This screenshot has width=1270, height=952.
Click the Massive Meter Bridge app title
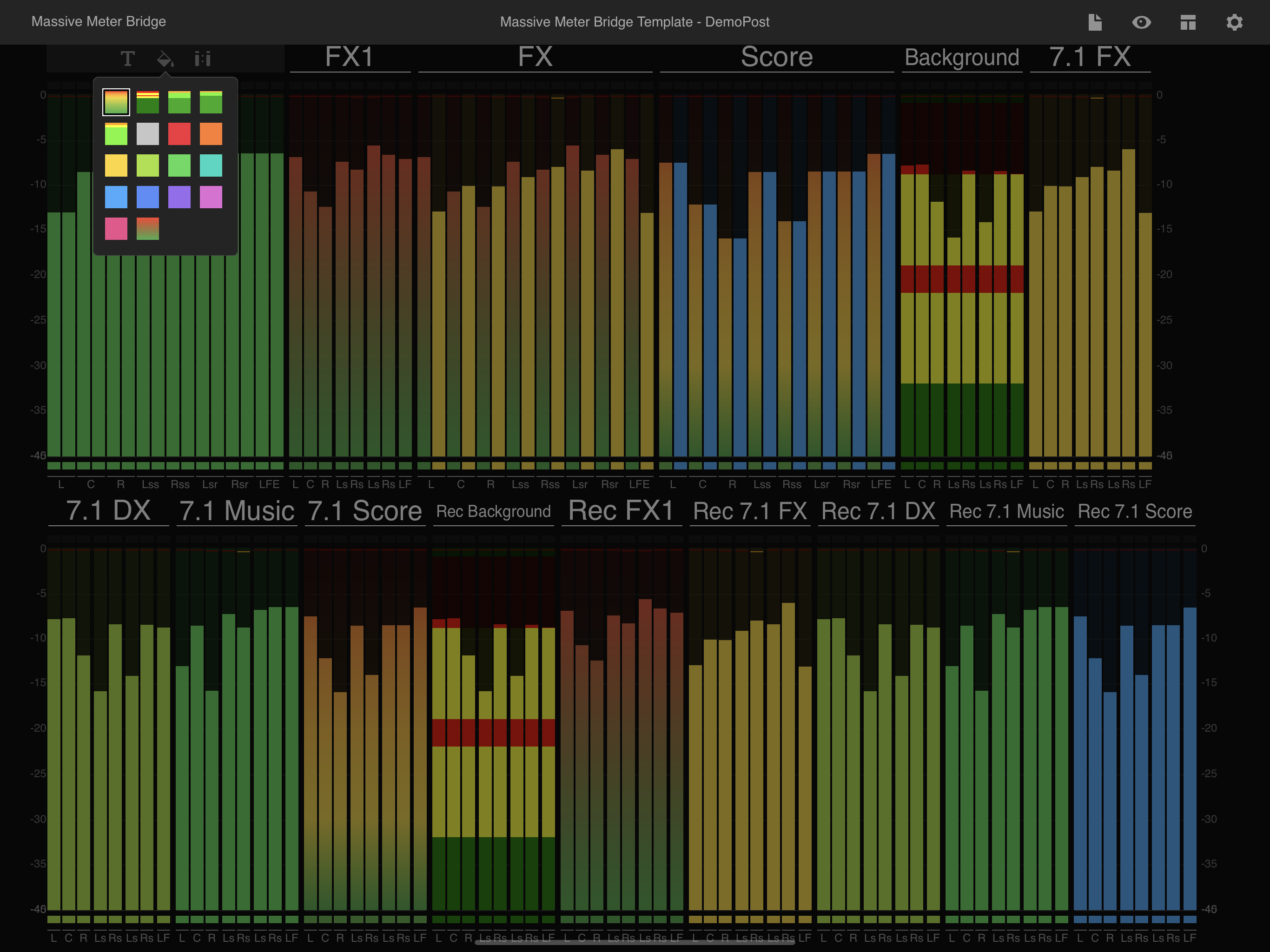click(99, 22)
